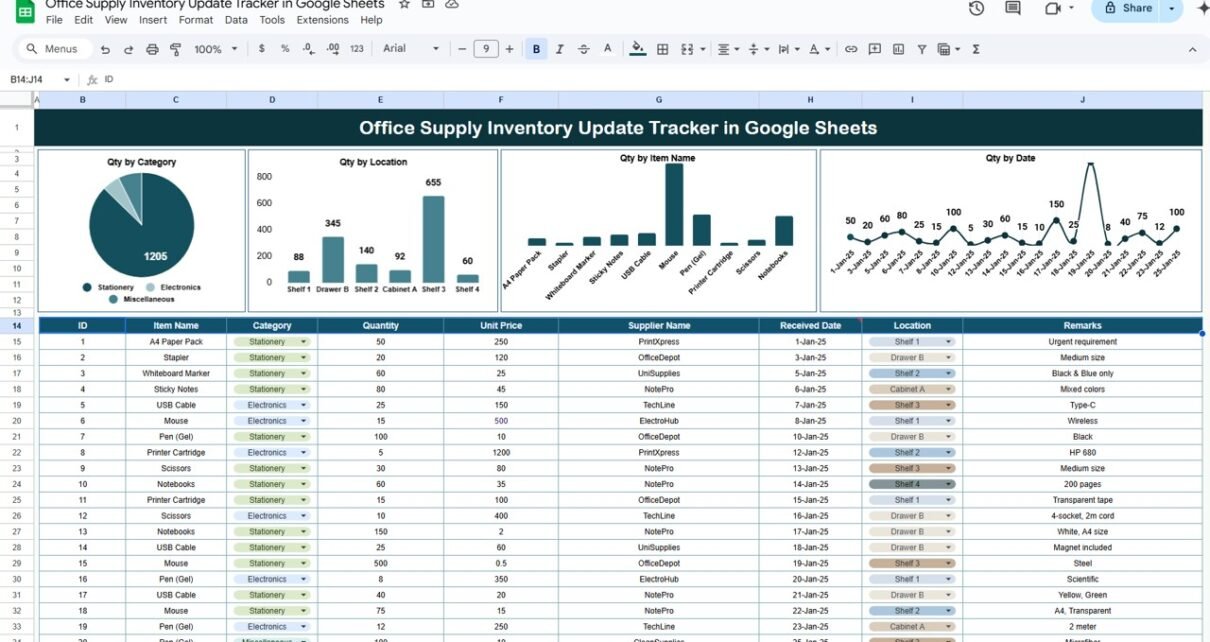
Task: Star the document title
Action: (x=404, y=4)
